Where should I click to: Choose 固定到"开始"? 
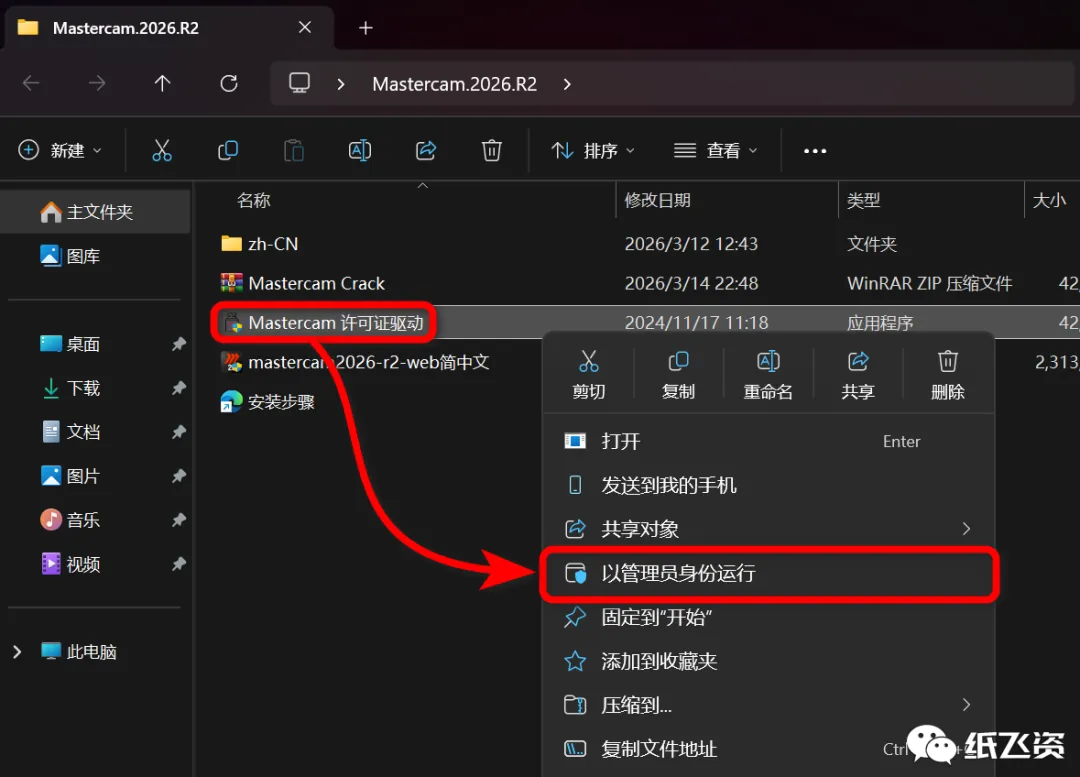(768, 617)
